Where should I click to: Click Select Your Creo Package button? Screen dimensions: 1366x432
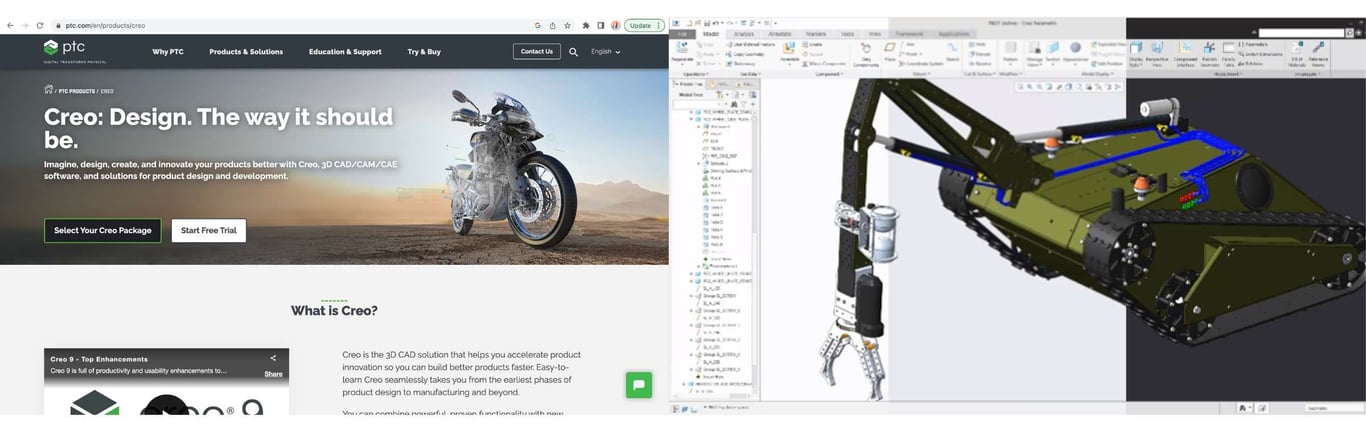102,230
